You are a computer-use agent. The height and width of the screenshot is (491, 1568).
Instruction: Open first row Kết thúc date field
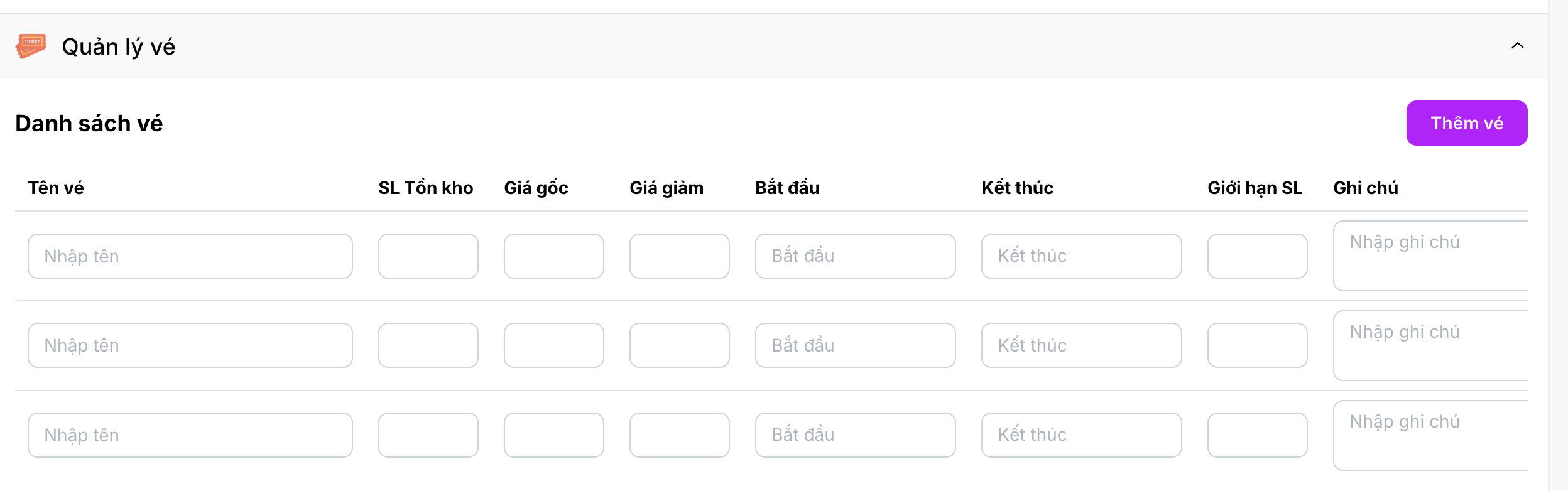(1082, 256)
